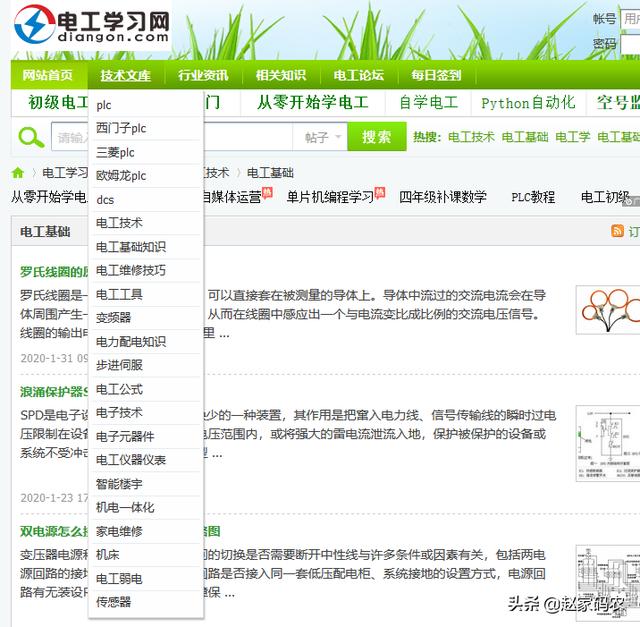640x627 pixels.
Task: Open 相关知识 in the navigation bar
Action: [281, 75]
